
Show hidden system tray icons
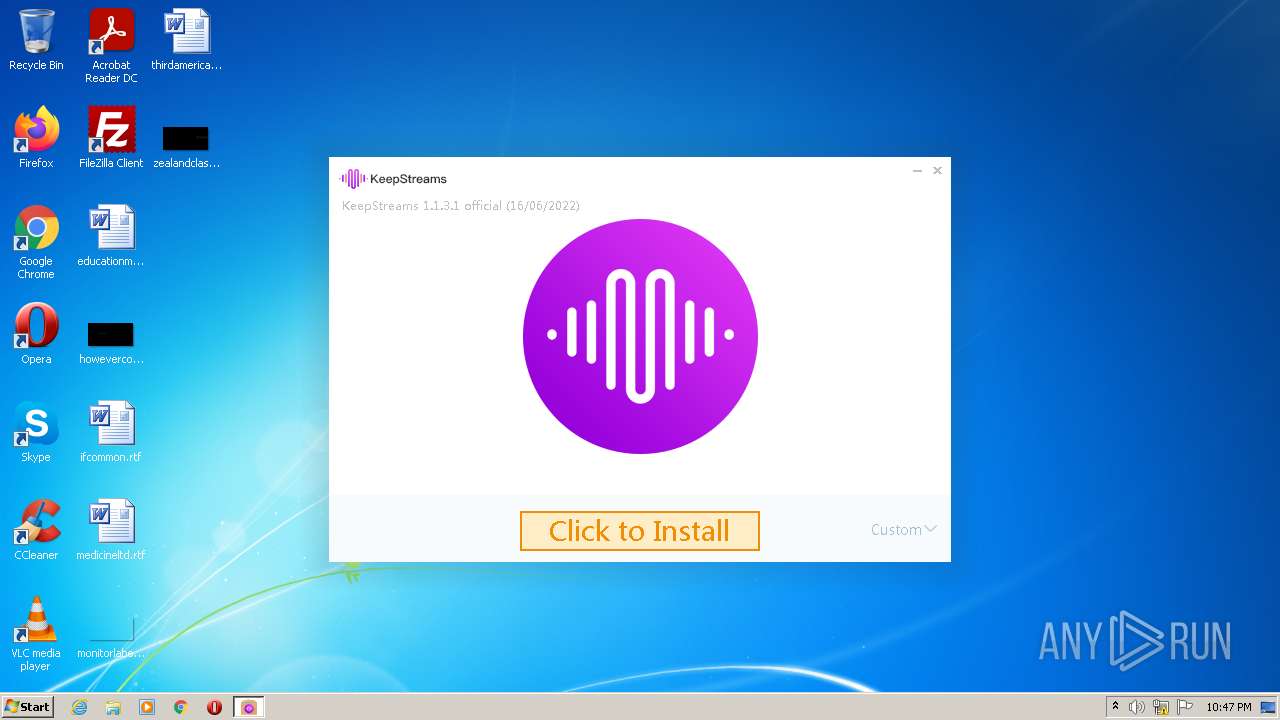coord(1116,707)
